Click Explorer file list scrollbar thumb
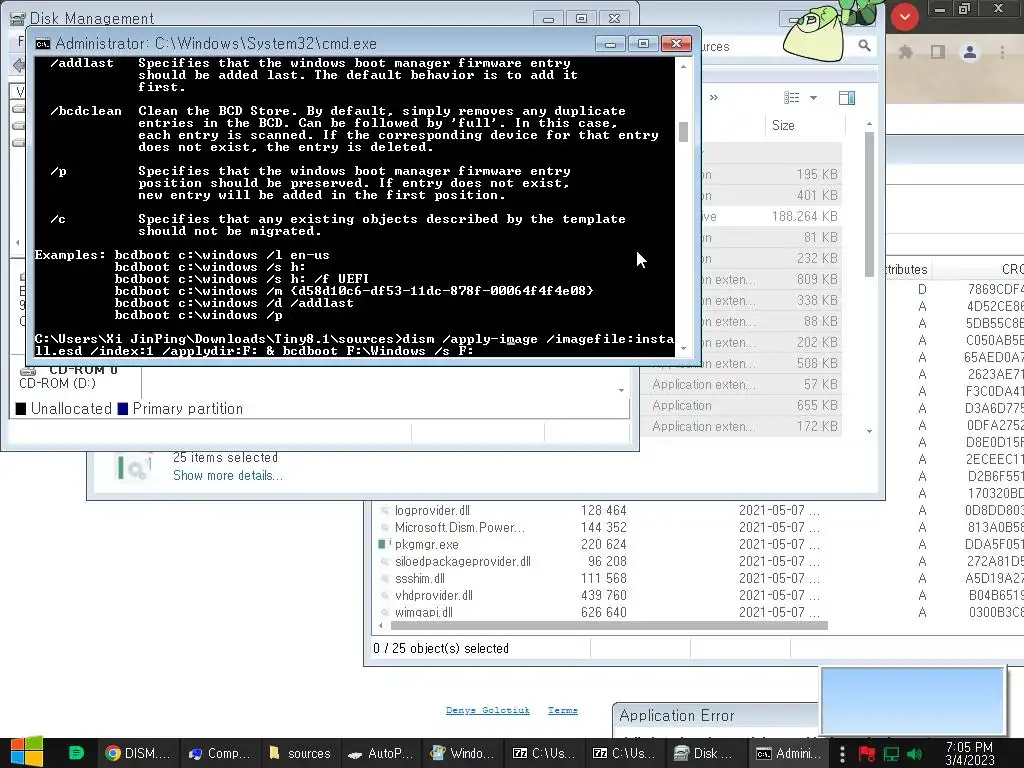 click(x=869, y=204)
